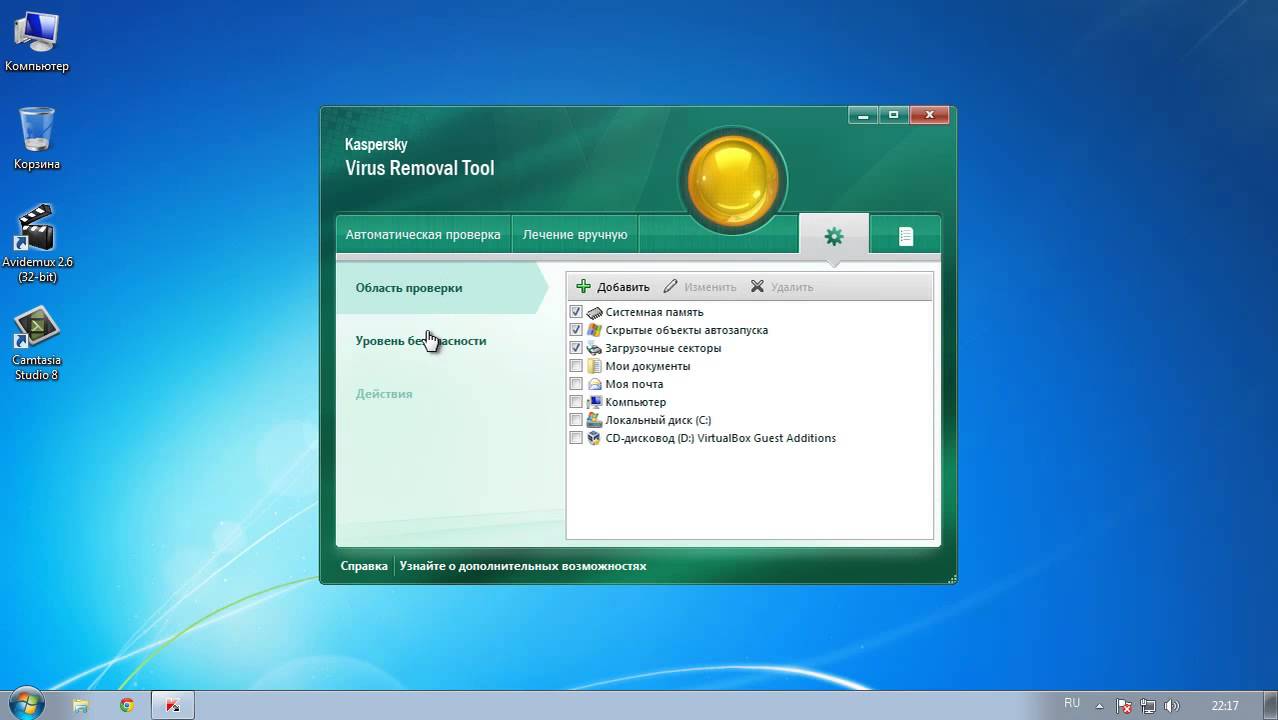Image resolution: width=1278 pixels, height=720 pixels.
Task: Click the Изменить button
Action: (699, 287)
